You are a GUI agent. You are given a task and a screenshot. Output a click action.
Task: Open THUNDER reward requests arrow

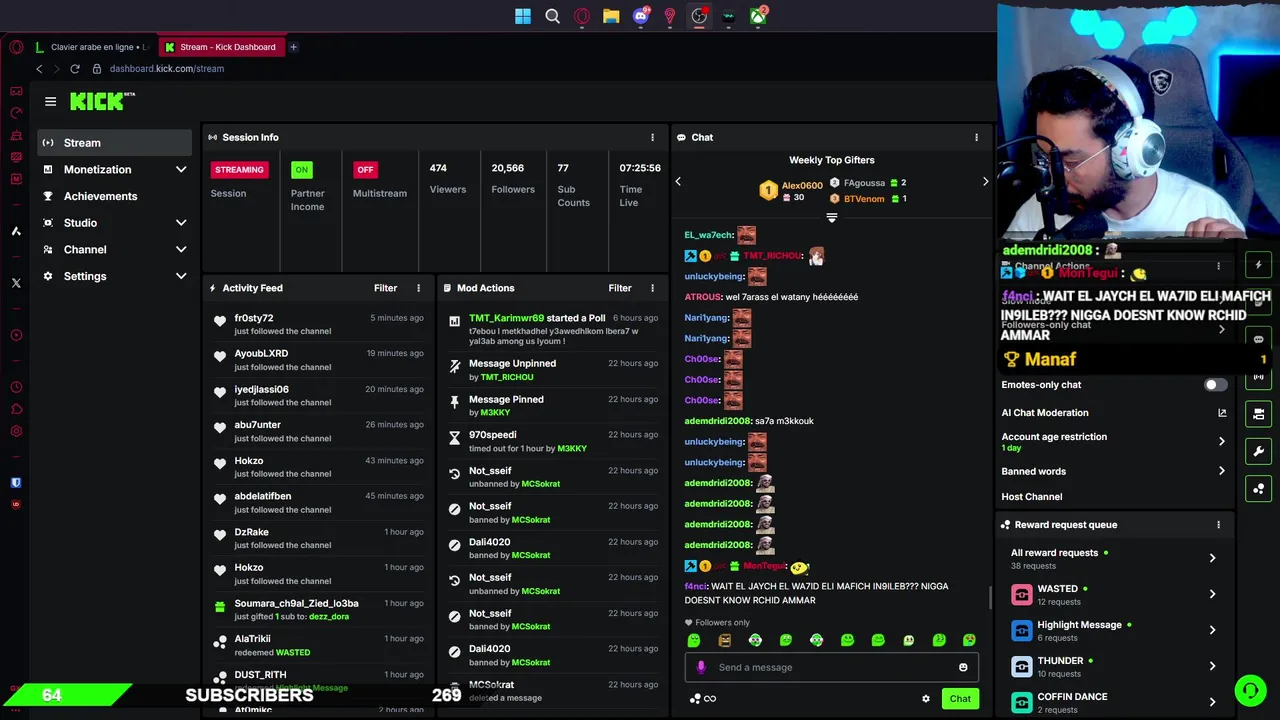[1212, 666]
